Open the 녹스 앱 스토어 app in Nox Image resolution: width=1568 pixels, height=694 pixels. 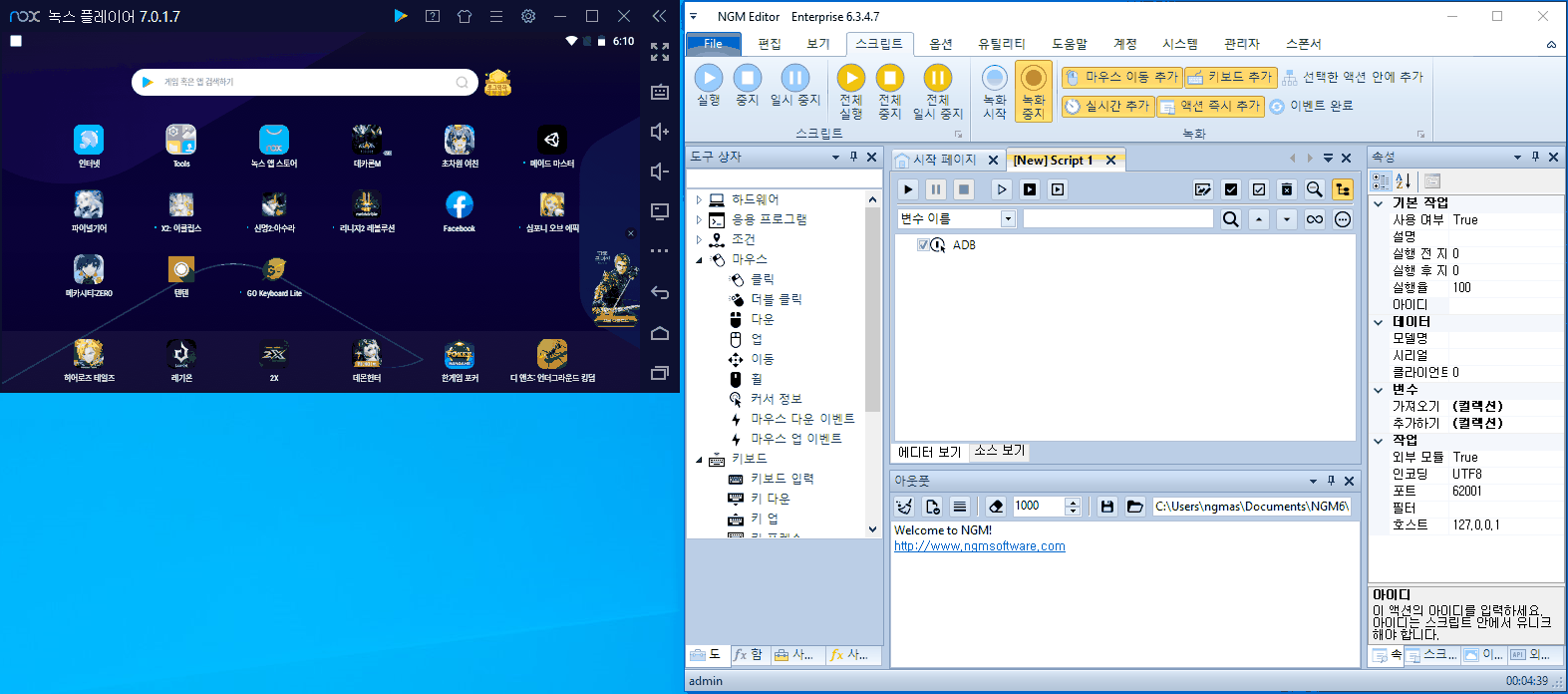[x=274, y=146]
